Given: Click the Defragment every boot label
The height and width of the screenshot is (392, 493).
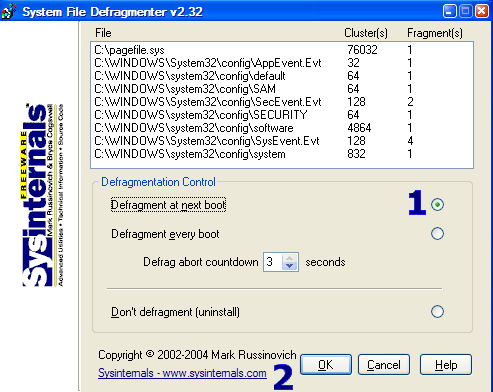Looking at the screenshot, I should point(165,234).
